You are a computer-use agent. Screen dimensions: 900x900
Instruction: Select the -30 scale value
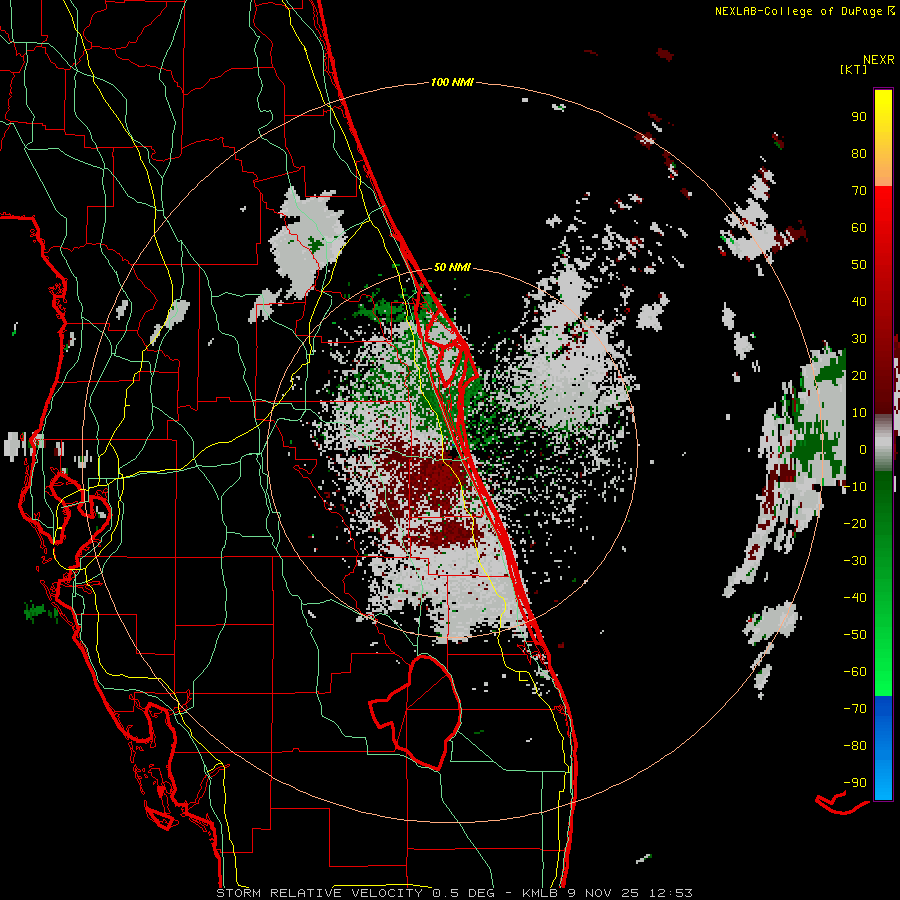855,561
